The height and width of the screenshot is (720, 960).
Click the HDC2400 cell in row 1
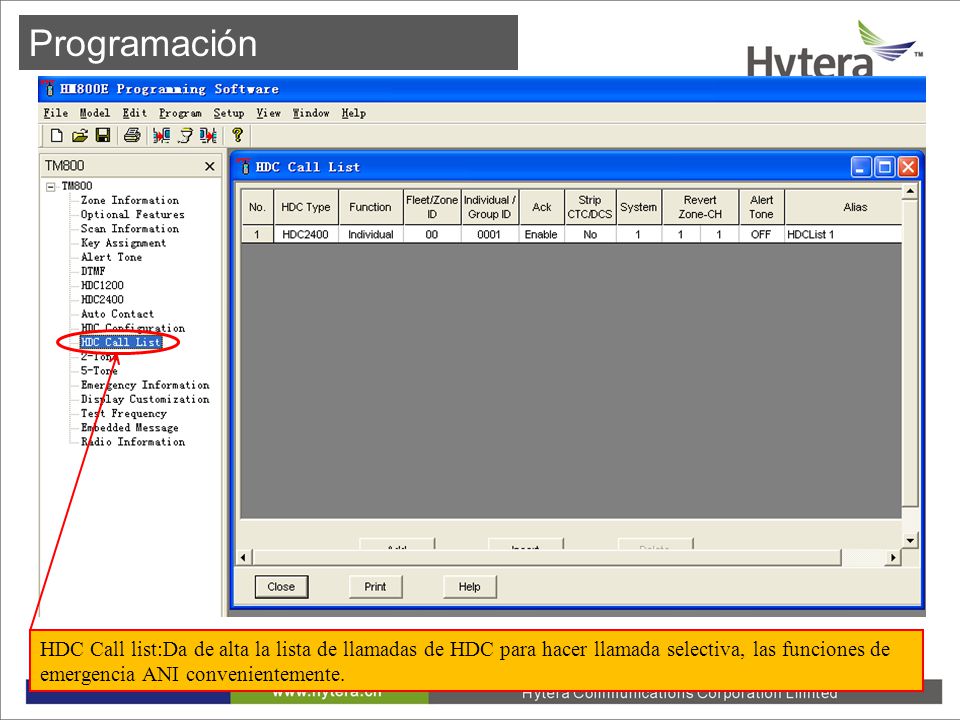point(306,234)
